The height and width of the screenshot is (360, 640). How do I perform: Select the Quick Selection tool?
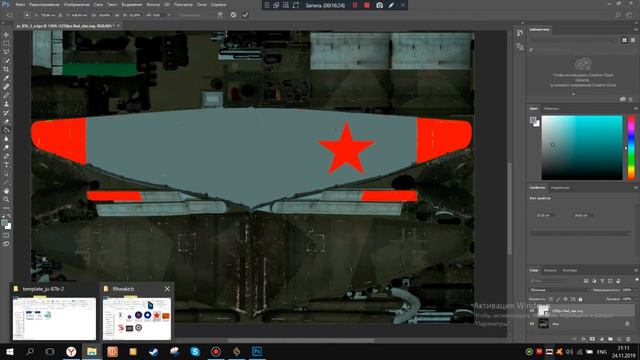tap(6, 60)
